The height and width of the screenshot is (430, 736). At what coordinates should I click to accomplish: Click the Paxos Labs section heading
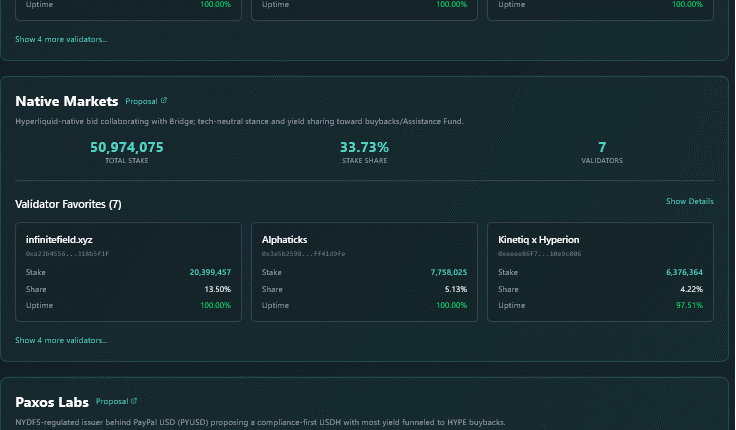tap(52, 401)
